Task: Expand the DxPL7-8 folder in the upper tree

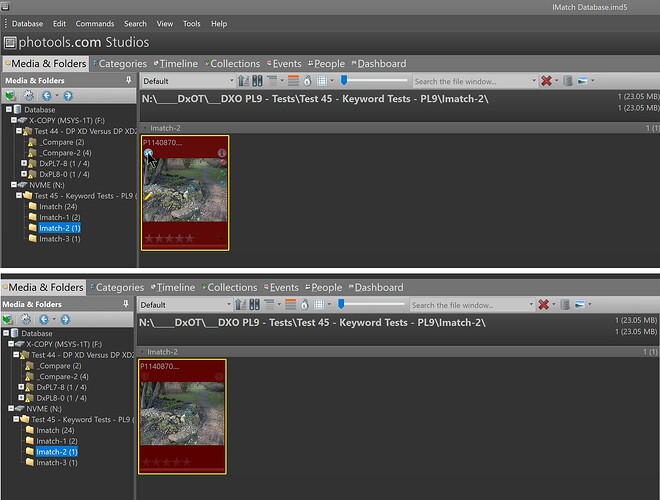Action: (24, 163)
